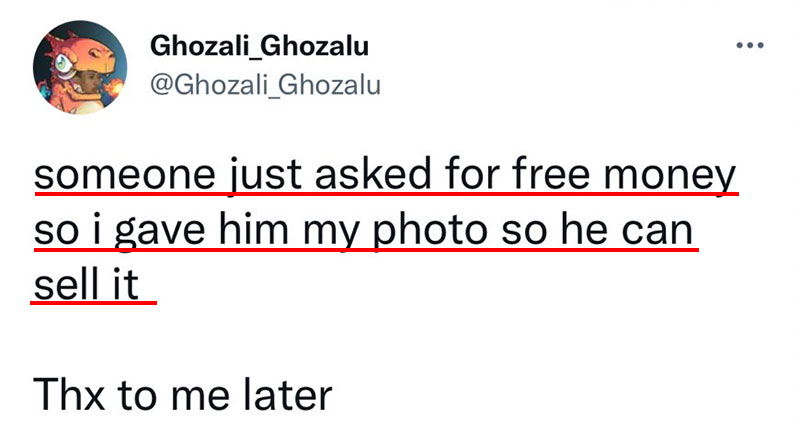Click the word "money" in the tweet
The width and height of the screenshot is (800, 430).
[x=670, y=178]
